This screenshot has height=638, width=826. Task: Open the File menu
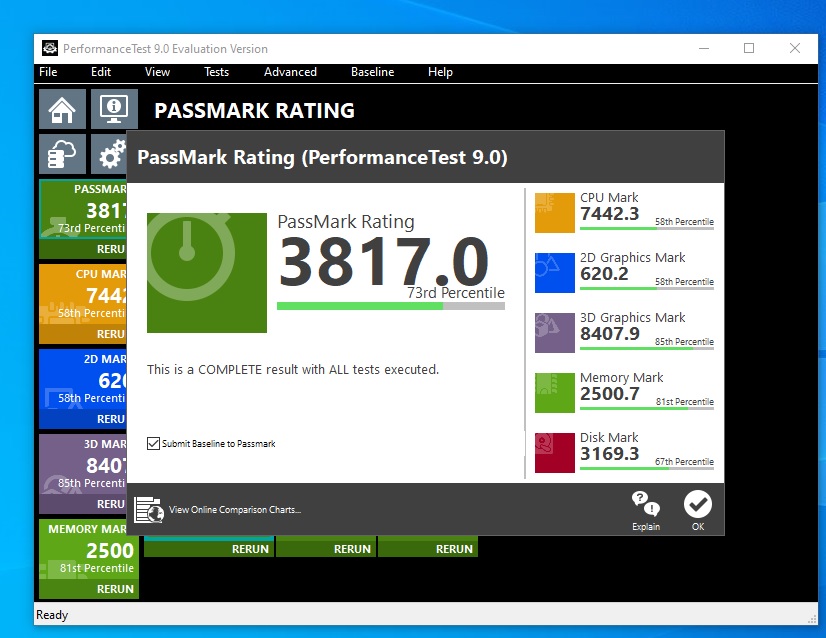(x=48, y=72)
